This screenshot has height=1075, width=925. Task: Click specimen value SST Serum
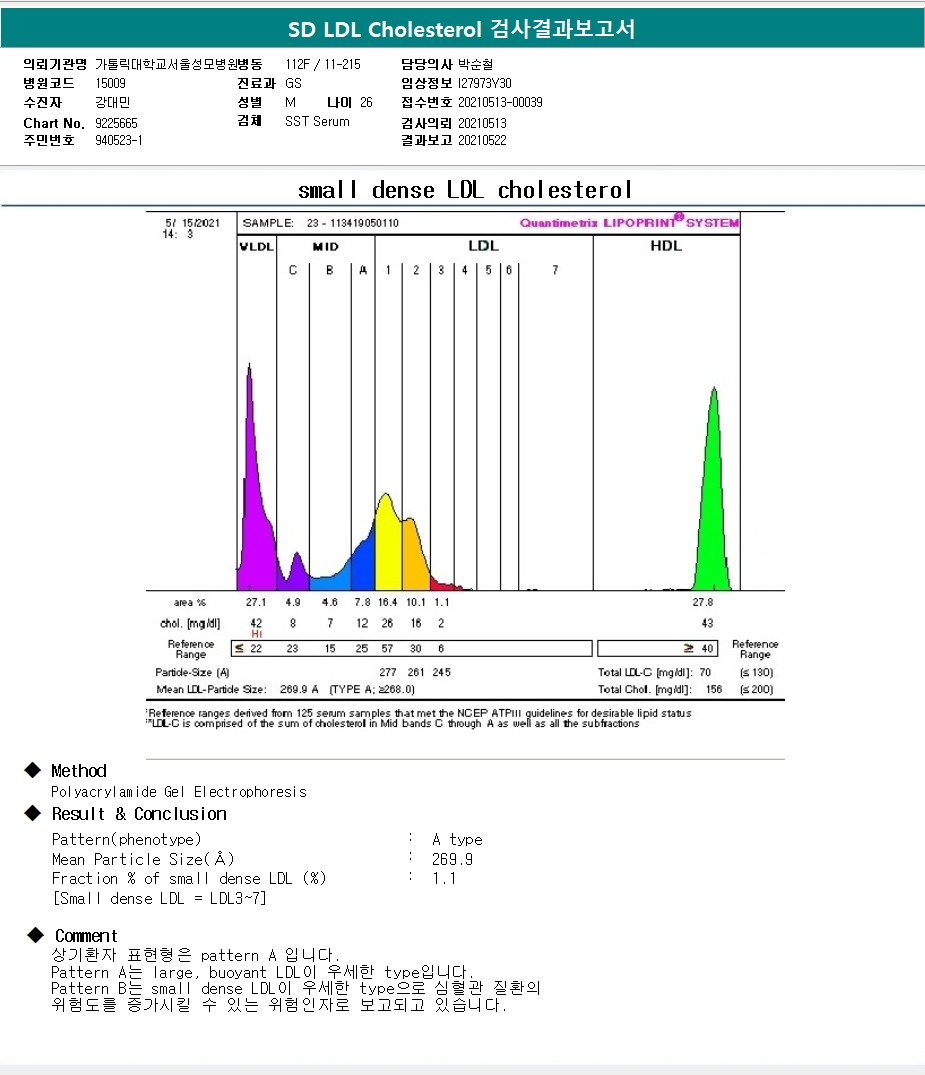coord(317,121)
